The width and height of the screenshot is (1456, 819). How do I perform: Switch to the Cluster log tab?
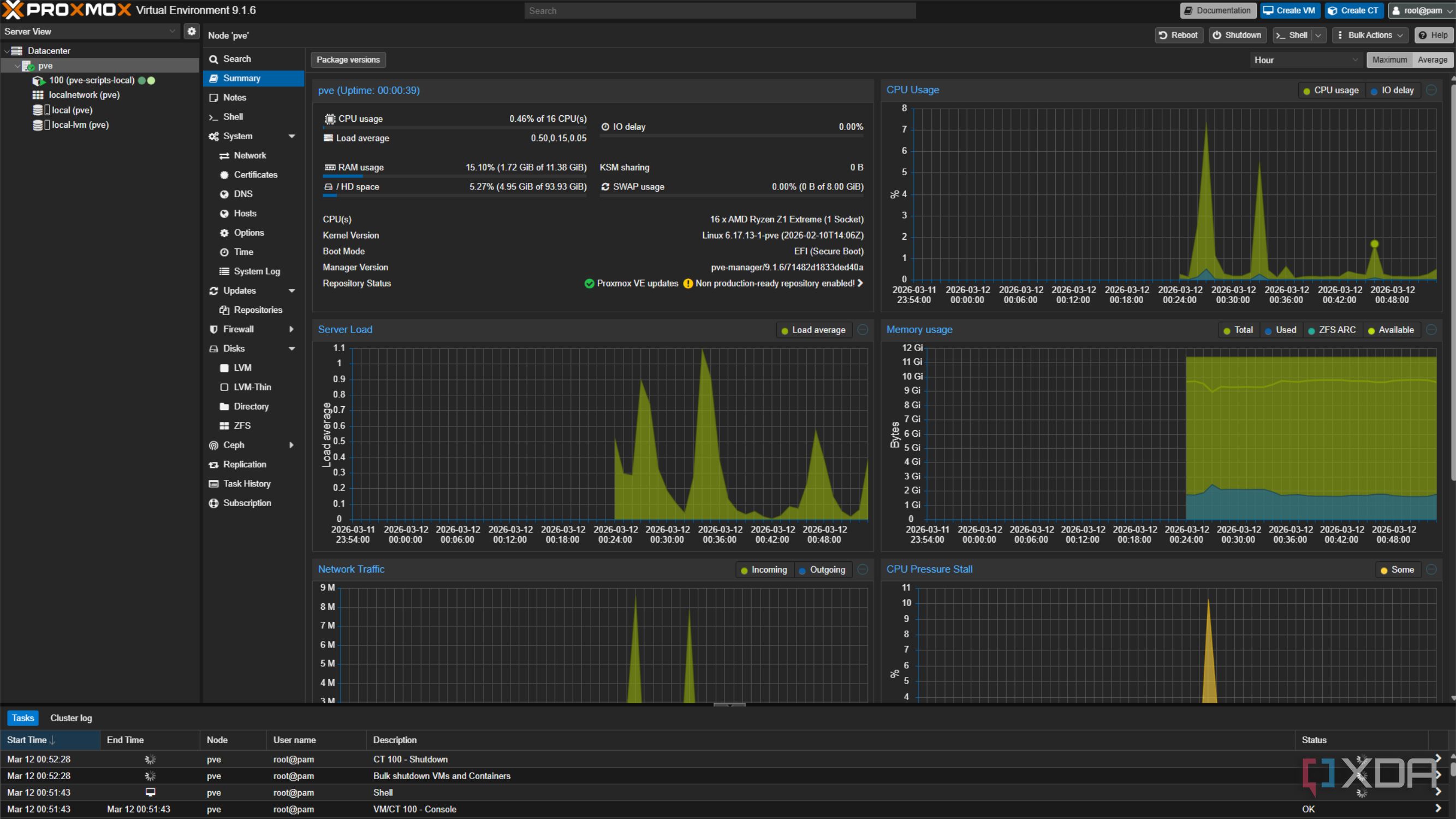[71, 718]
